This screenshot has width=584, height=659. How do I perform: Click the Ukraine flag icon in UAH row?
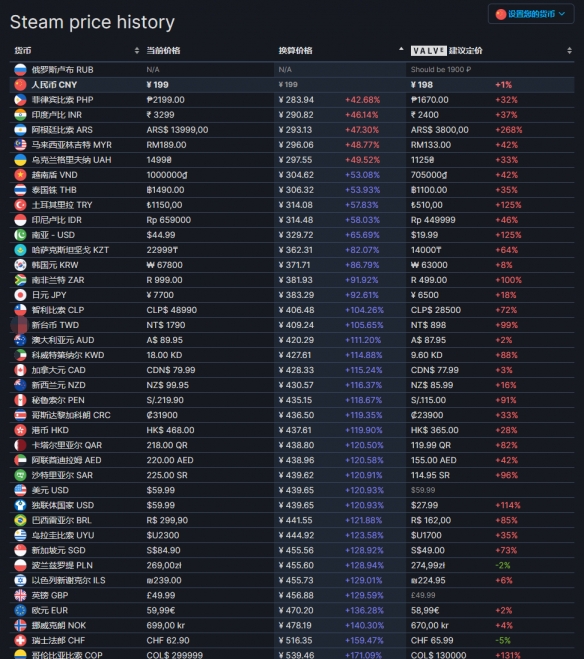pyautogui.click(x=20, y=160)
